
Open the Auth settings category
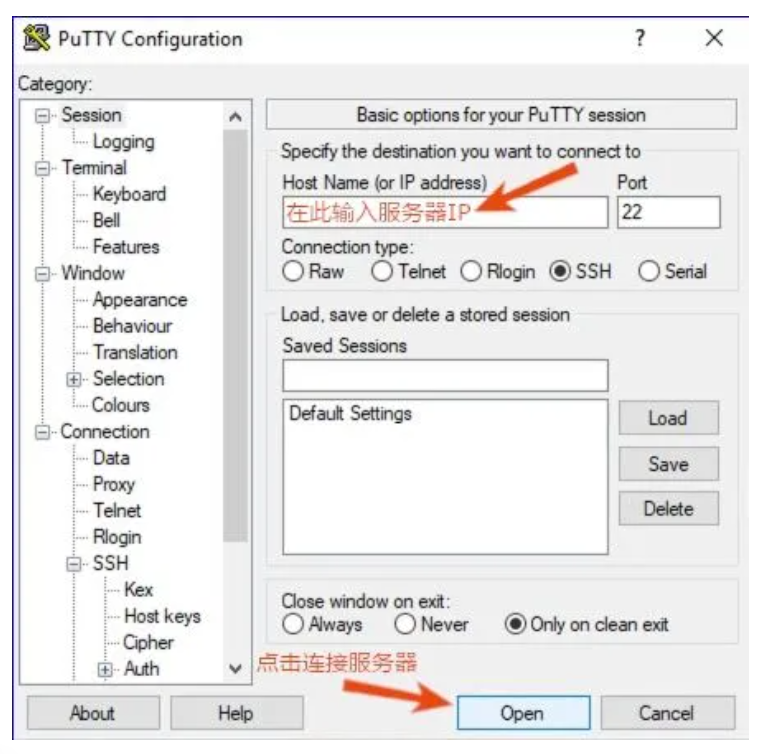(x=141, y=669)
